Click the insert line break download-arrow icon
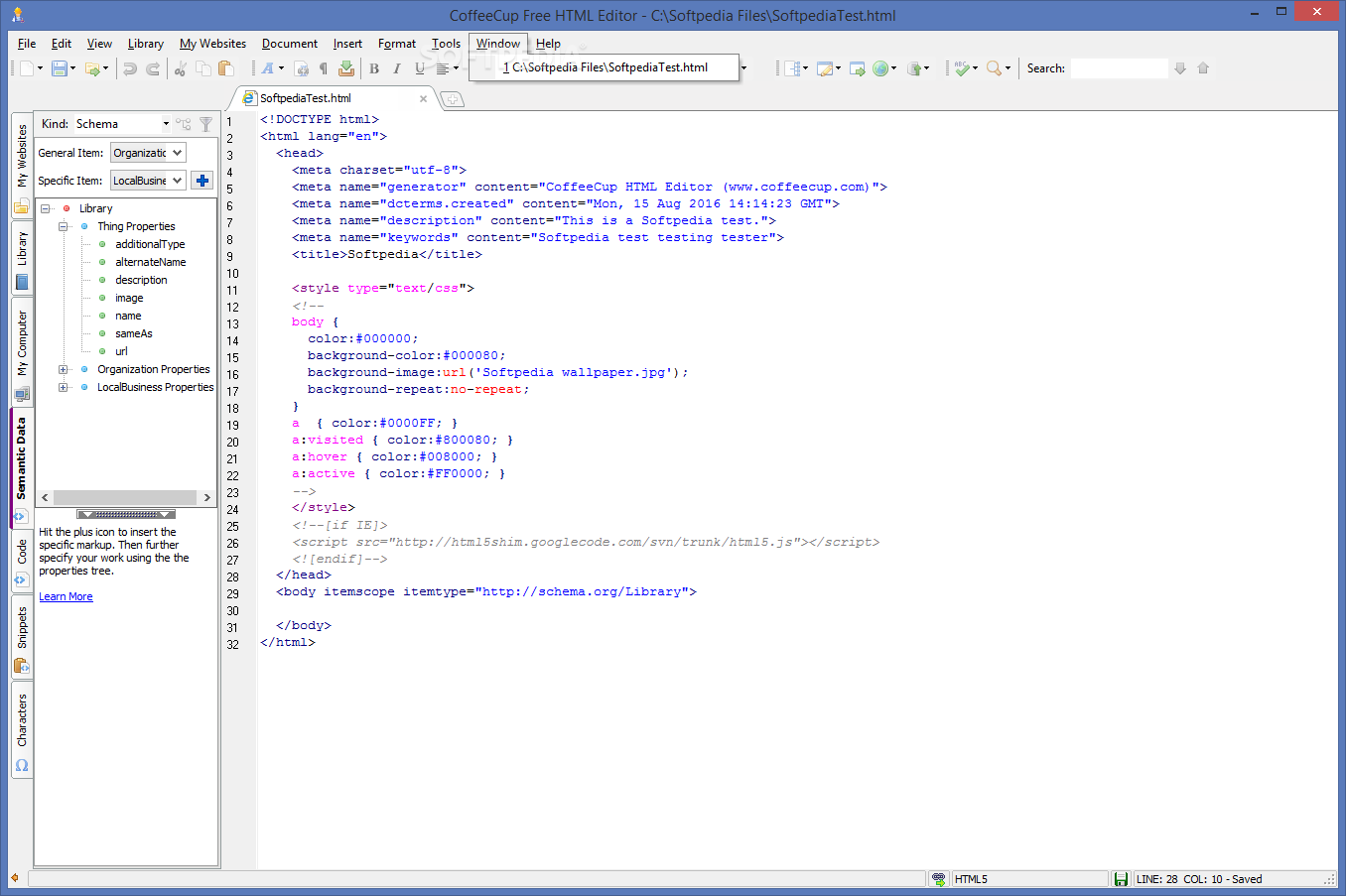The width and height of the screenshot is (1346, 896). (x=346, y=68)
